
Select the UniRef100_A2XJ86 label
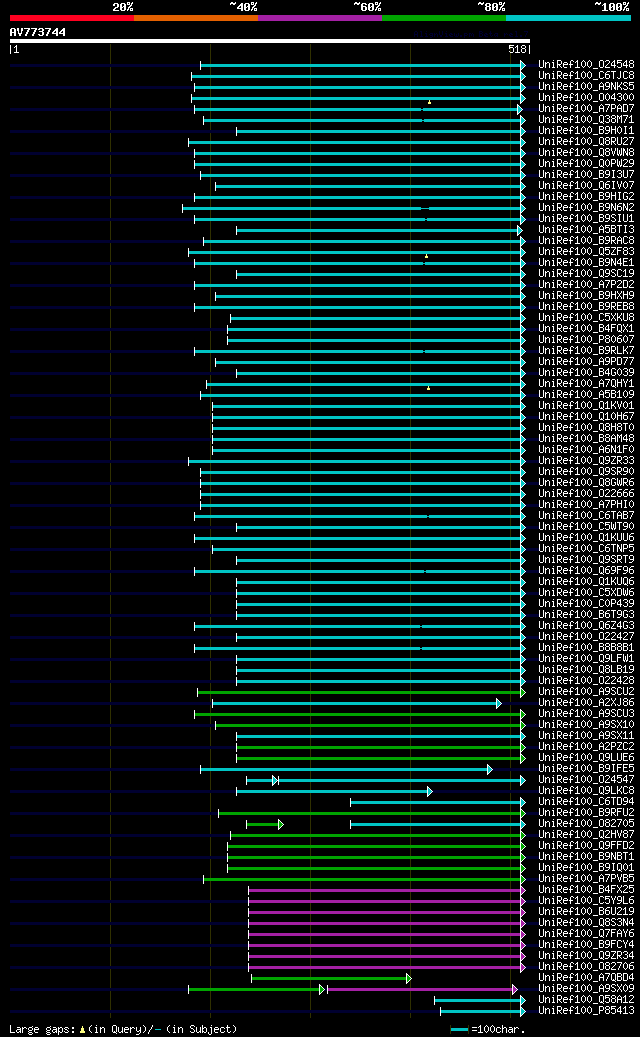coord(586,703)
